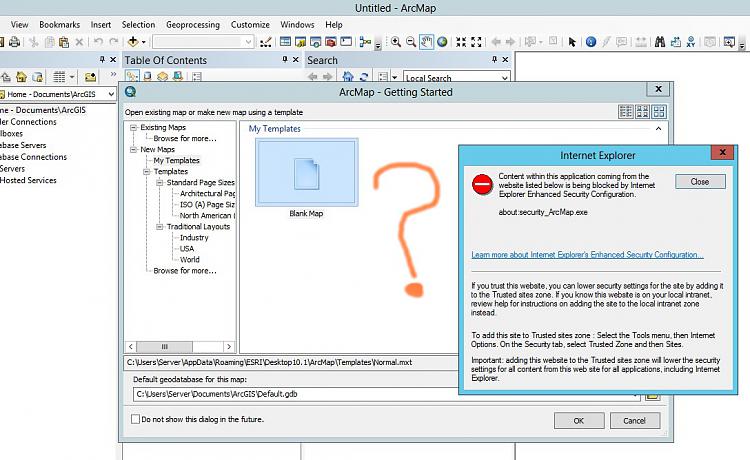The width and height of the screenshot is (750, 460).
Task: Click the Fixed Zoom Out icon
Action: (476, 42)
